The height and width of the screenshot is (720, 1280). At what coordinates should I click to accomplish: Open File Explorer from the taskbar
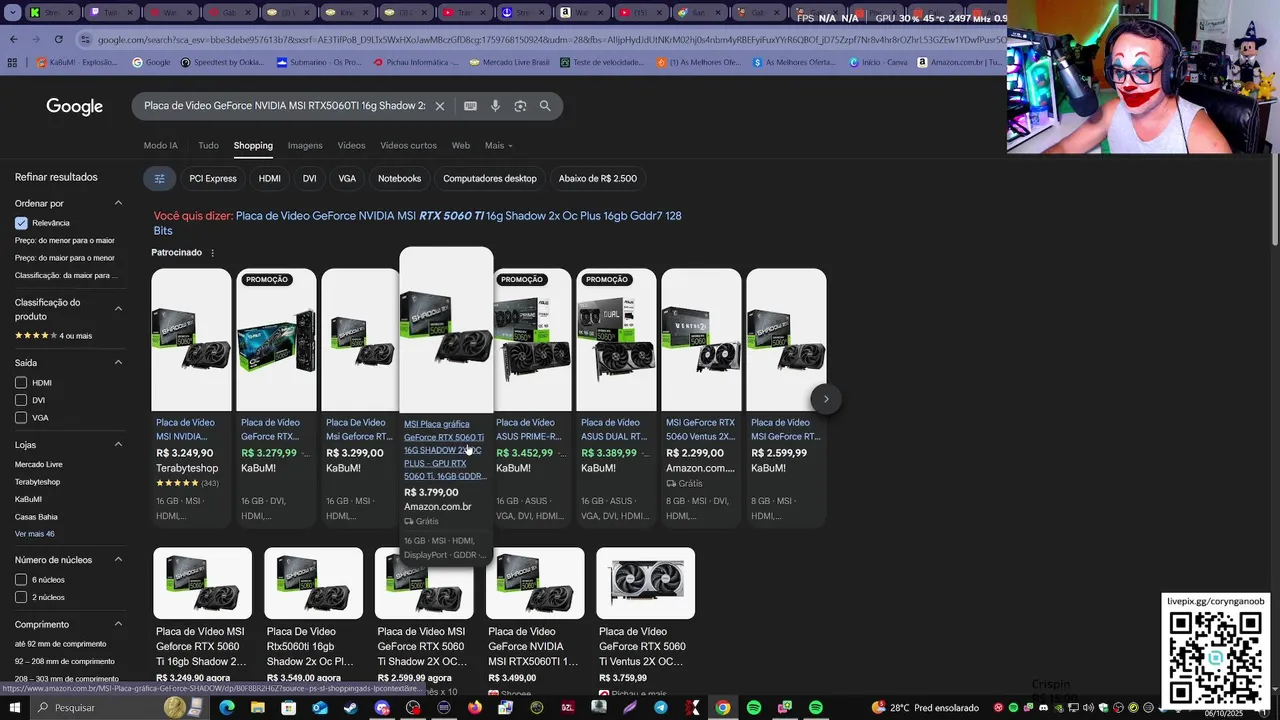point(257,708)
